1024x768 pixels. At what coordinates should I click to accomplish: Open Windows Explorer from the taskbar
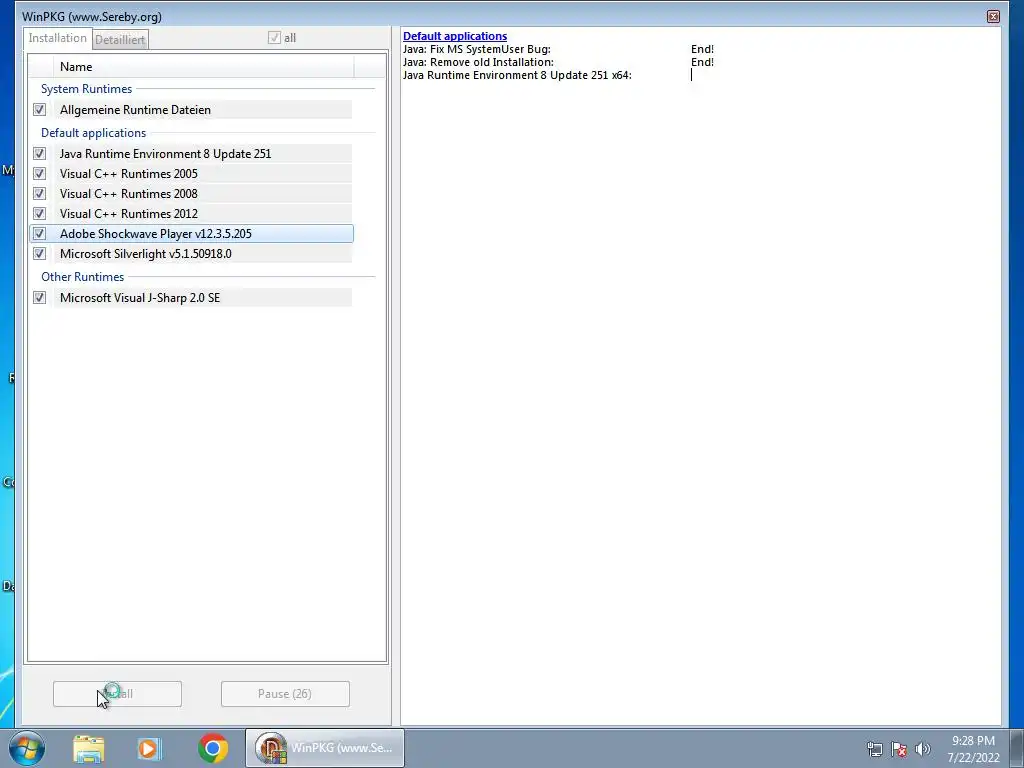(88, 748)
